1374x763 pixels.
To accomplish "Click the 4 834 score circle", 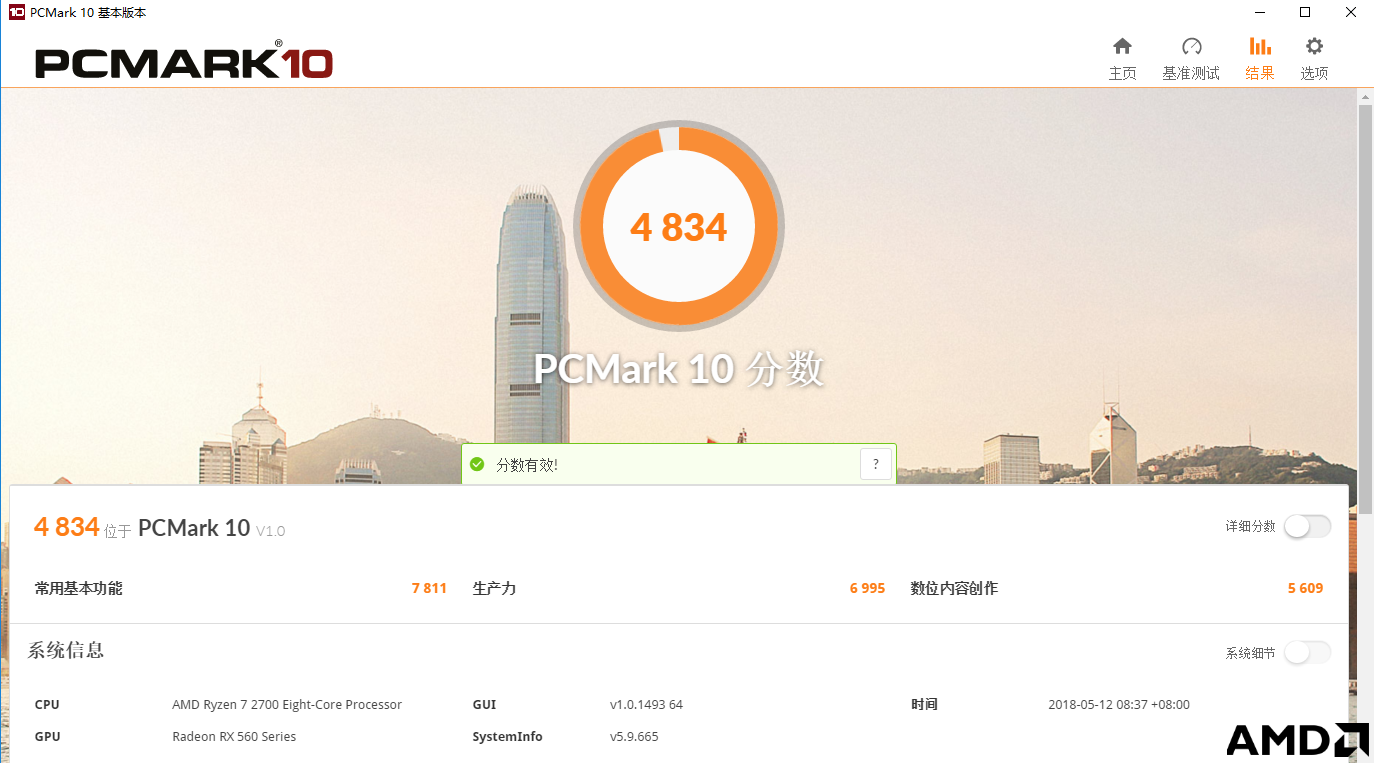I will [x=679, y=227].
